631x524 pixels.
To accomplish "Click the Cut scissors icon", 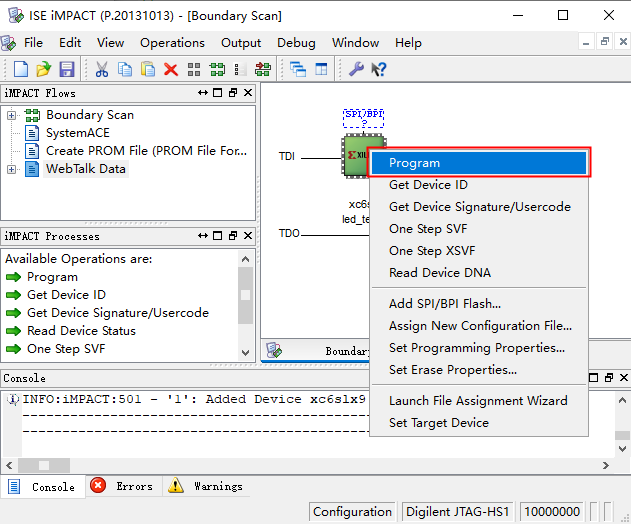I will [x=102, y=69].
